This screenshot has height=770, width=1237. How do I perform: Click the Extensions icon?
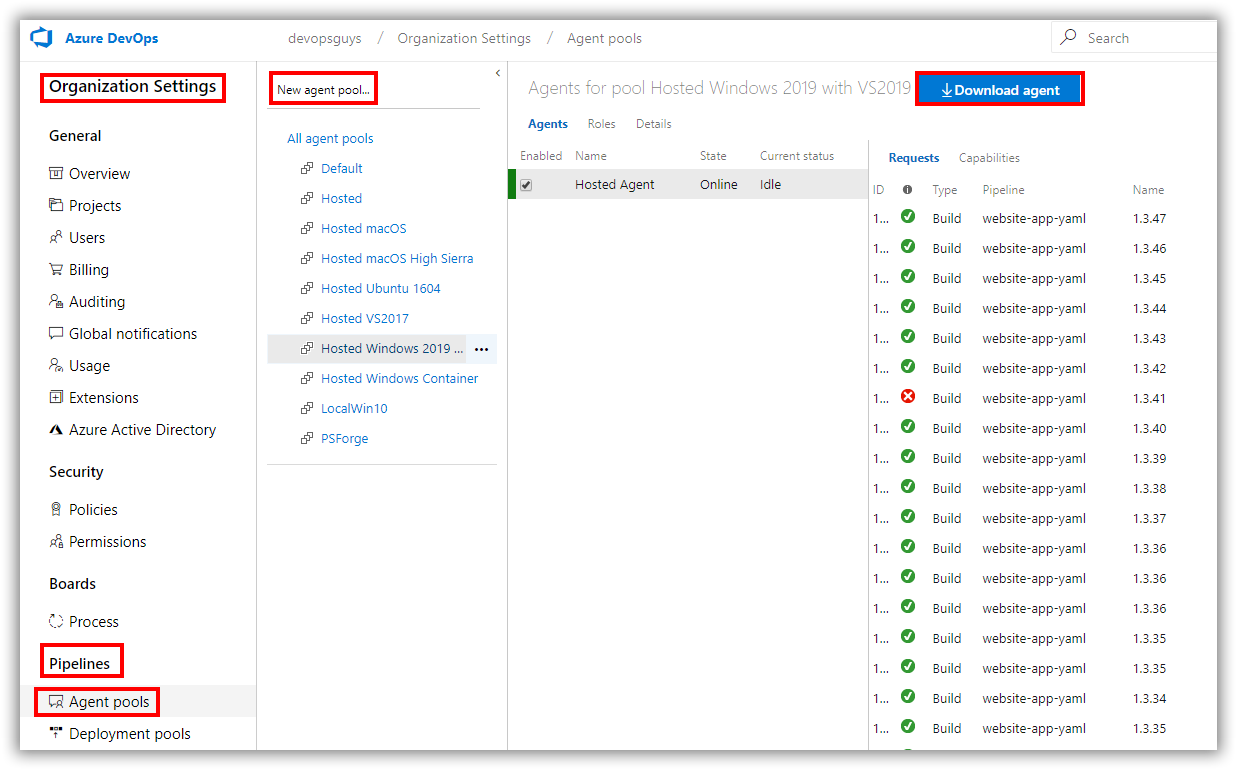pos(58,397)
